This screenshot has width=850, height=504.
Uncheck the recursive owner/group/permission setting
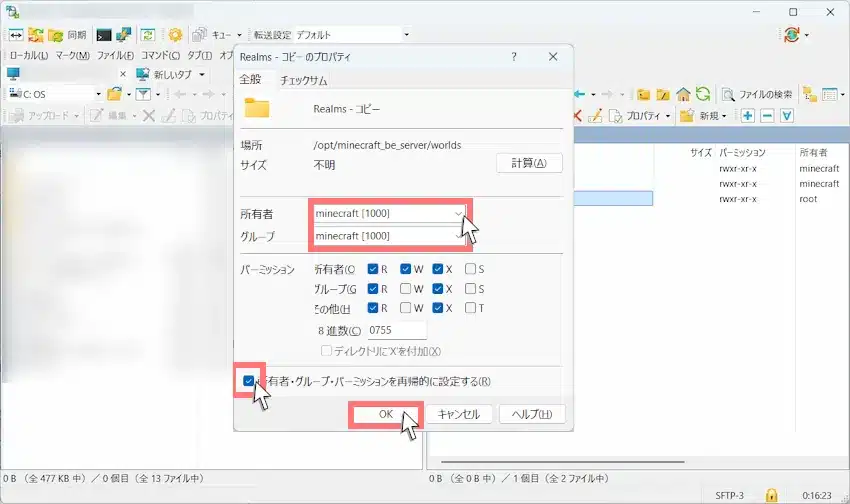248,381
